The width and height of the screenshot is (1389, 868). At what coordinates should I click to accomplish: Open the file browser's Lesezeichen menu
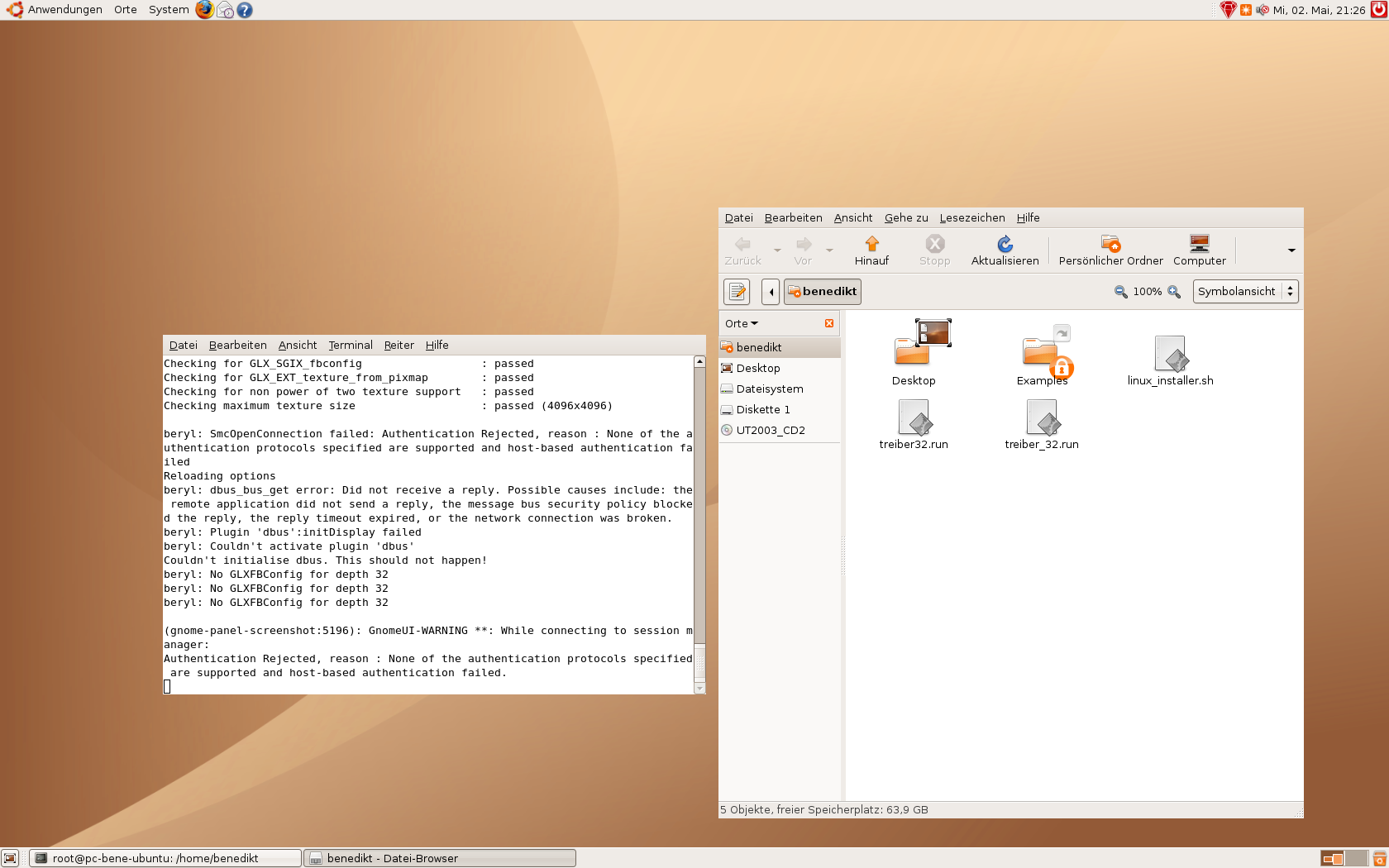point(972,218)
